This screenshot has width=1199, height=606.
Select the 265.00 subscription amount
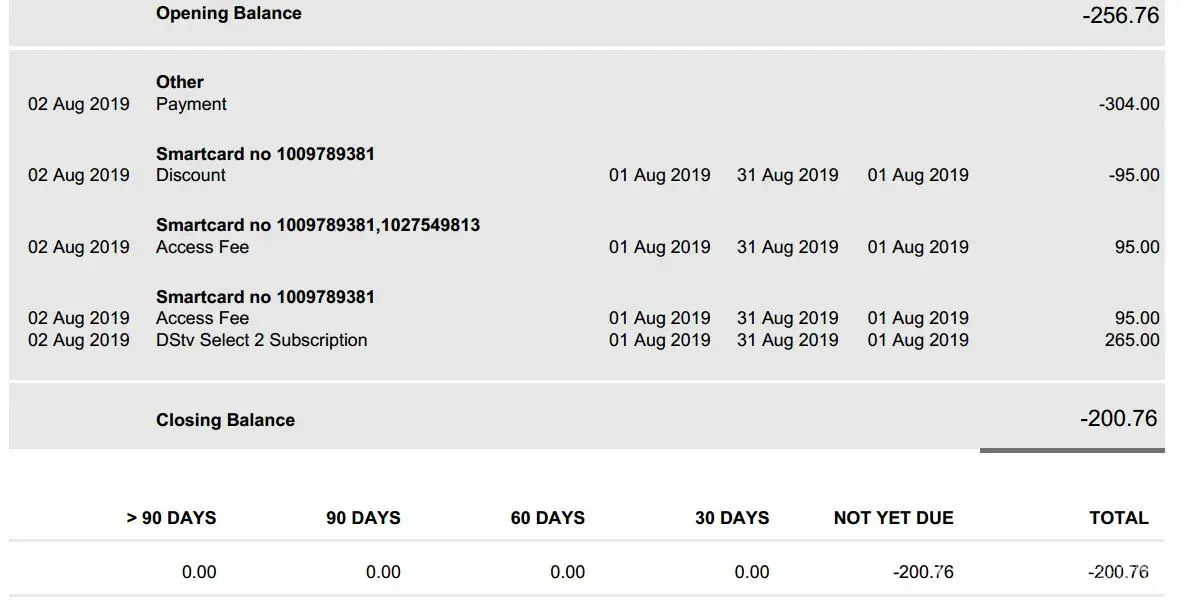[1133, 340]
